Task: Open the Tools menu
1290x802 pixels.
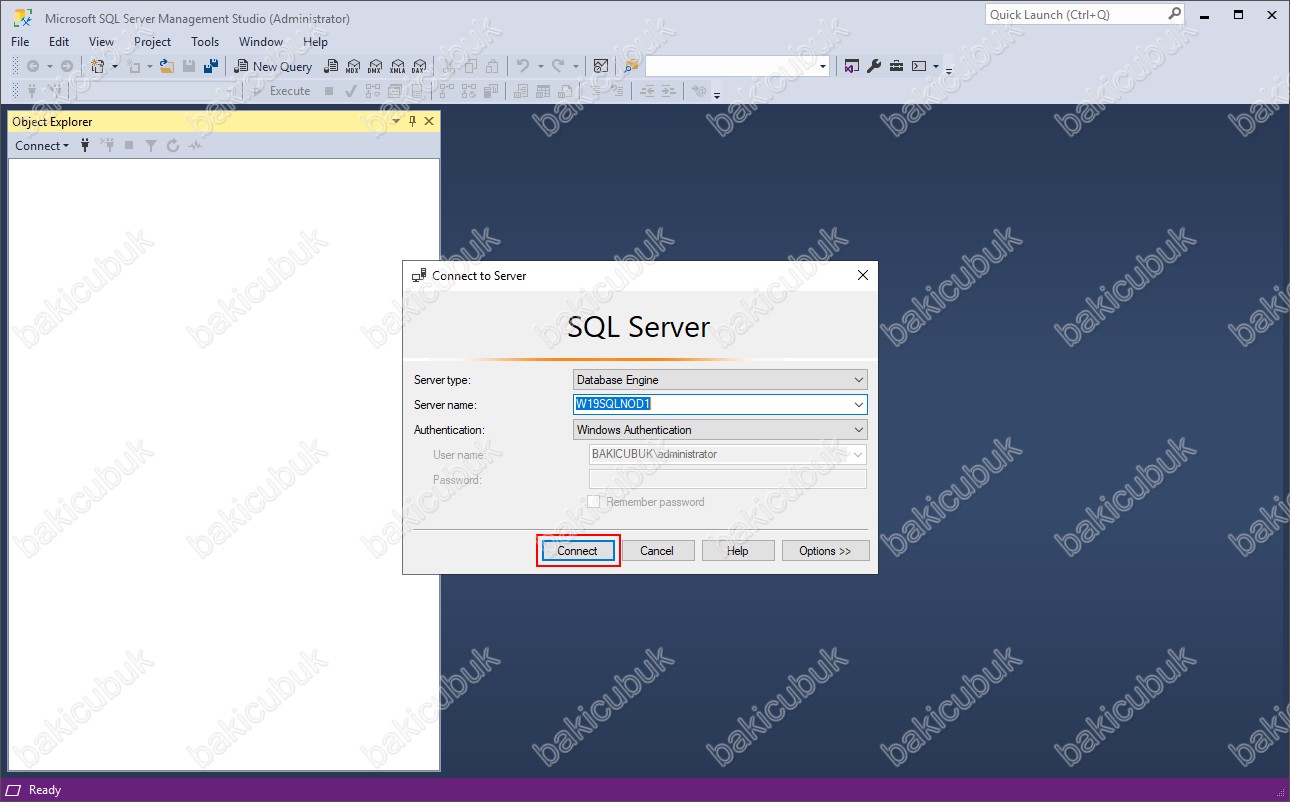Action: click(x=205, y=42)
